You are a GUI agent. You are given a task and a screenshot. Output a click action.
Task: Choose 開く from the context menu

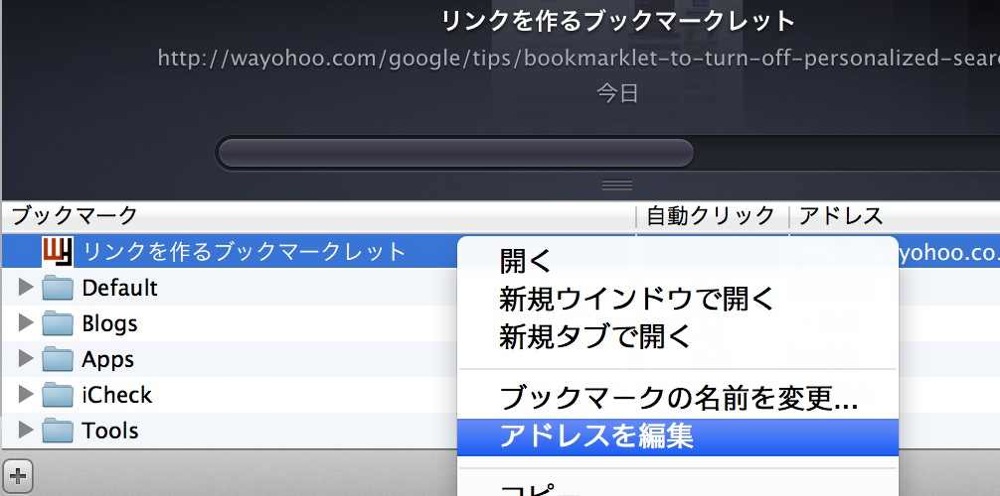click(x=677, y=261)
